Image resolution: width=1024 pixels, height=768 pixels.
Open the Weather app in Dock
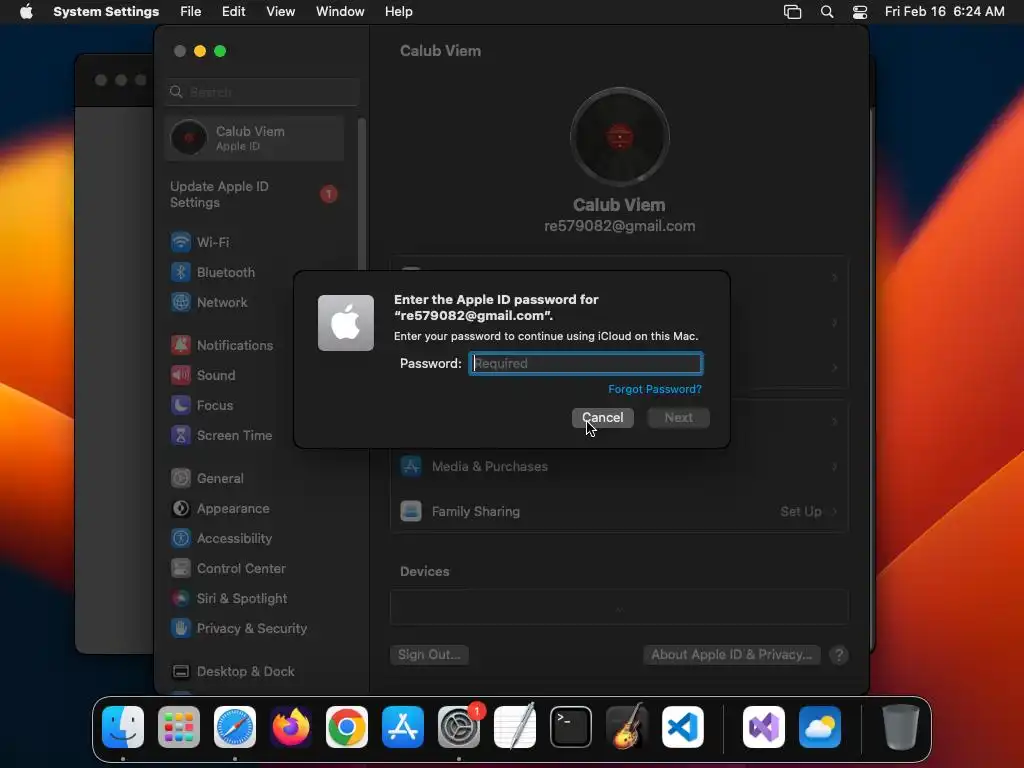820,727
